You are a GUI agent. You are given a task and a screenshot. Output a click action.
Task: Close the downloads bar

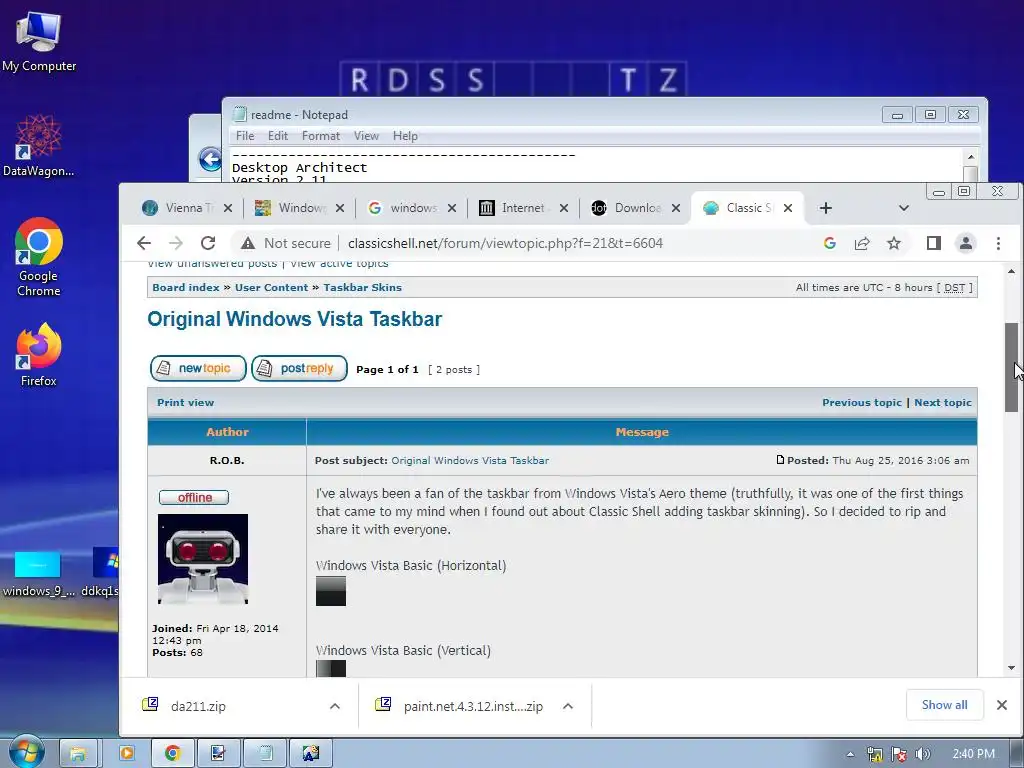coord(1001,705)
